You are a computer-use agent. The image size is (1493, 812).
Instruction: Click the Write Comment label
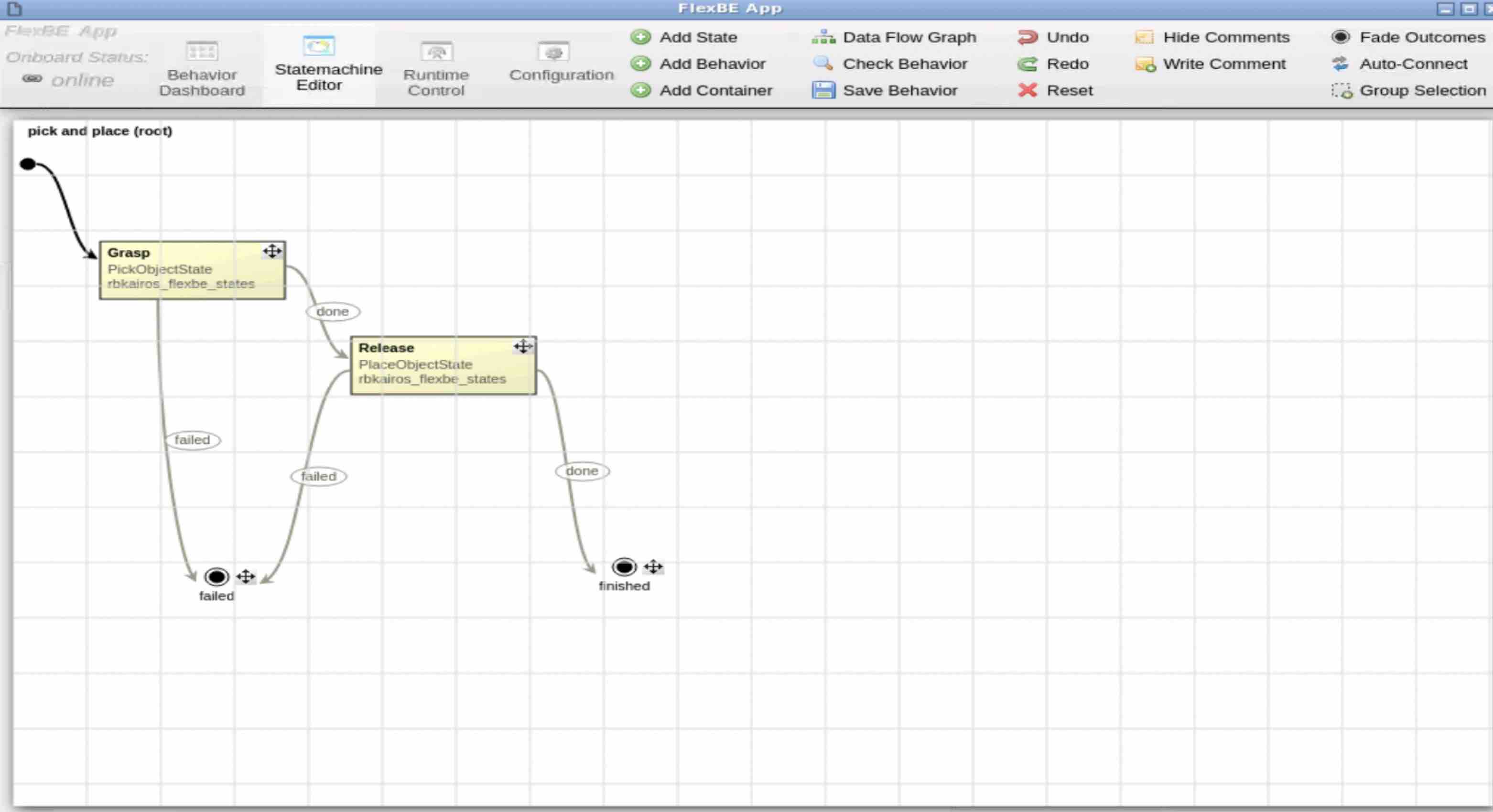pos(1224,64)
